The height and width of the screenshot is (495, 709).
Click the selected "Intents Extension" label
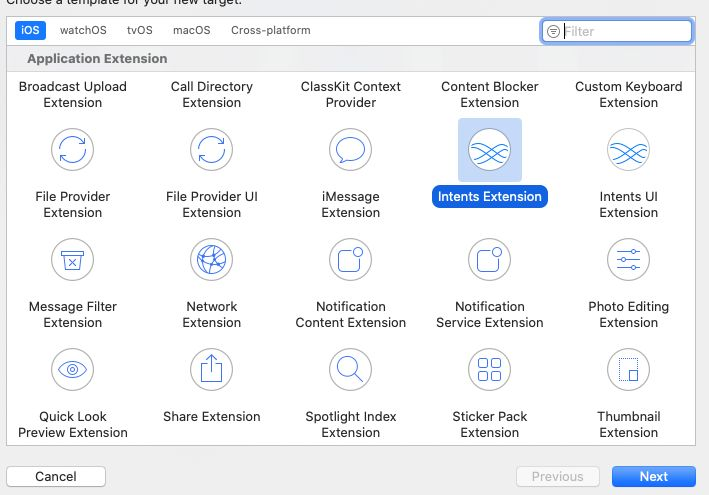[x=490, y=197]
